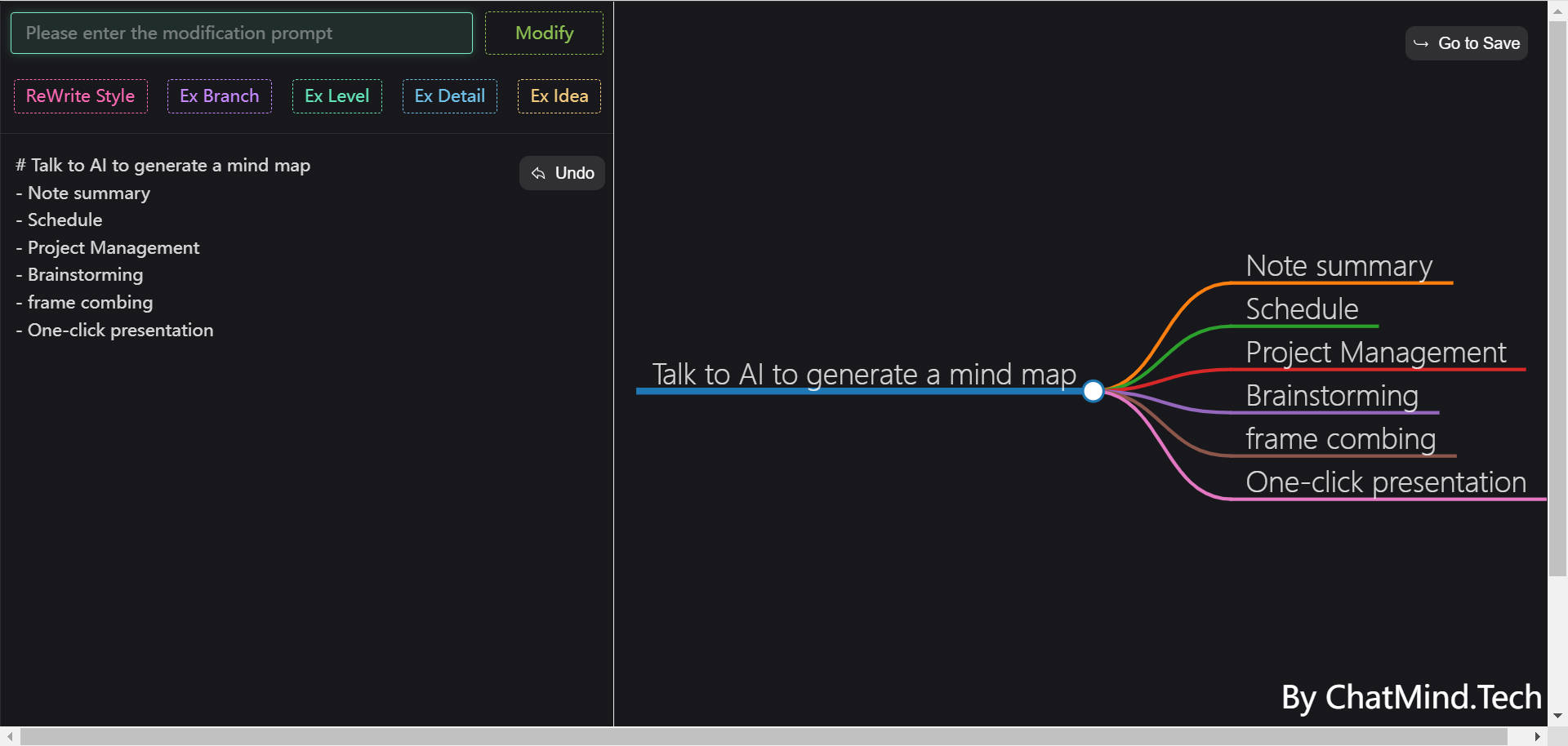This screenshot has height=746, width=1568.
Task: Apply ReWrite Style to the mind map
Action: point(80,95)
